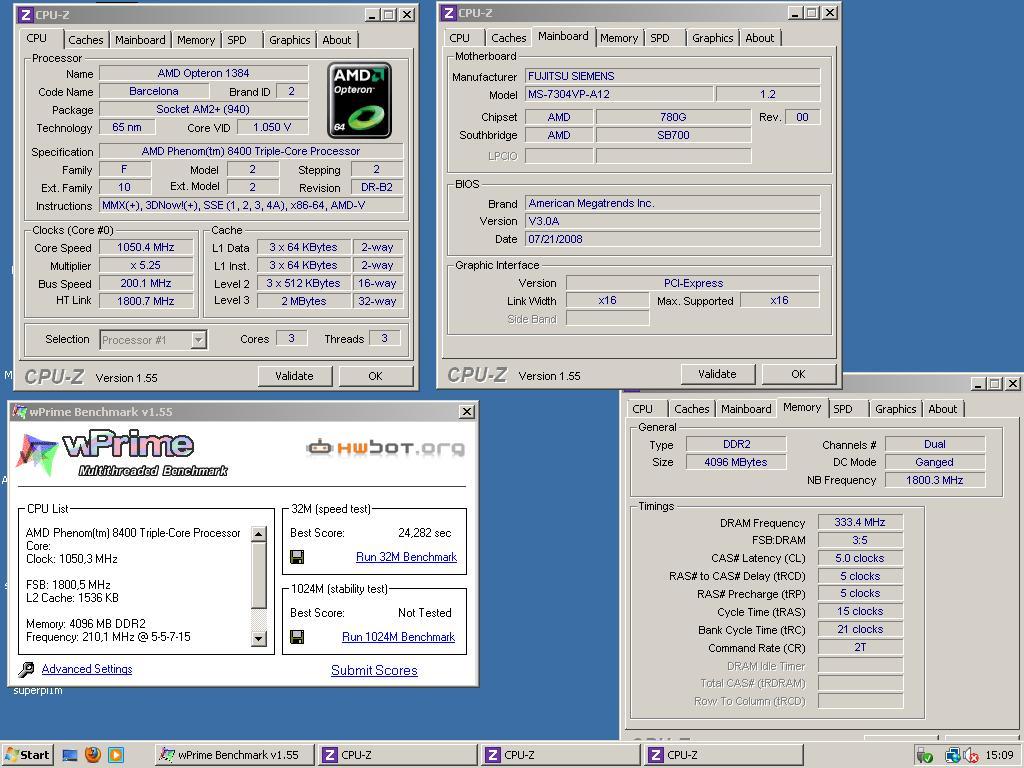This screenshot has width=1024, height=768.
Task: Click Validate in the Mainboard CPU-Z window
Action: (717, 374)
